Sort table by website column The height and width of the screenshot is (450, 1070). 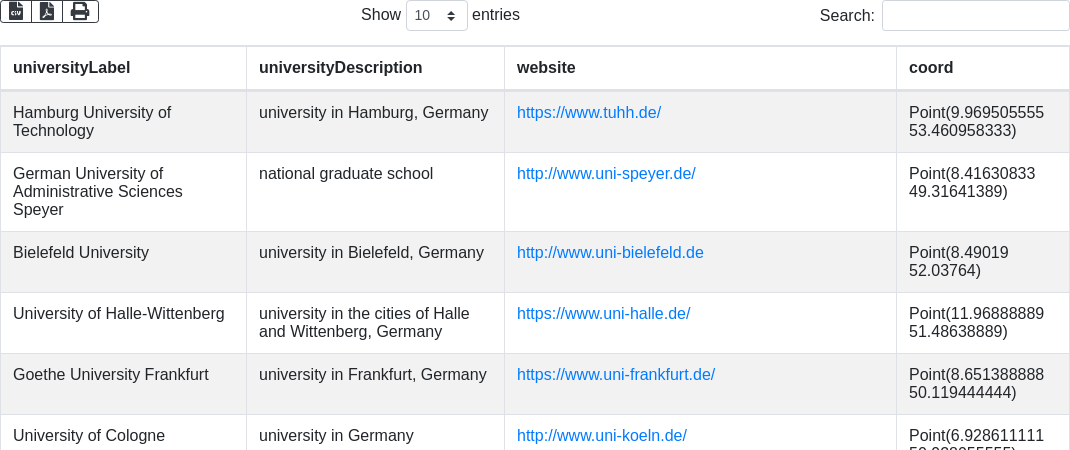coord(700,68)
